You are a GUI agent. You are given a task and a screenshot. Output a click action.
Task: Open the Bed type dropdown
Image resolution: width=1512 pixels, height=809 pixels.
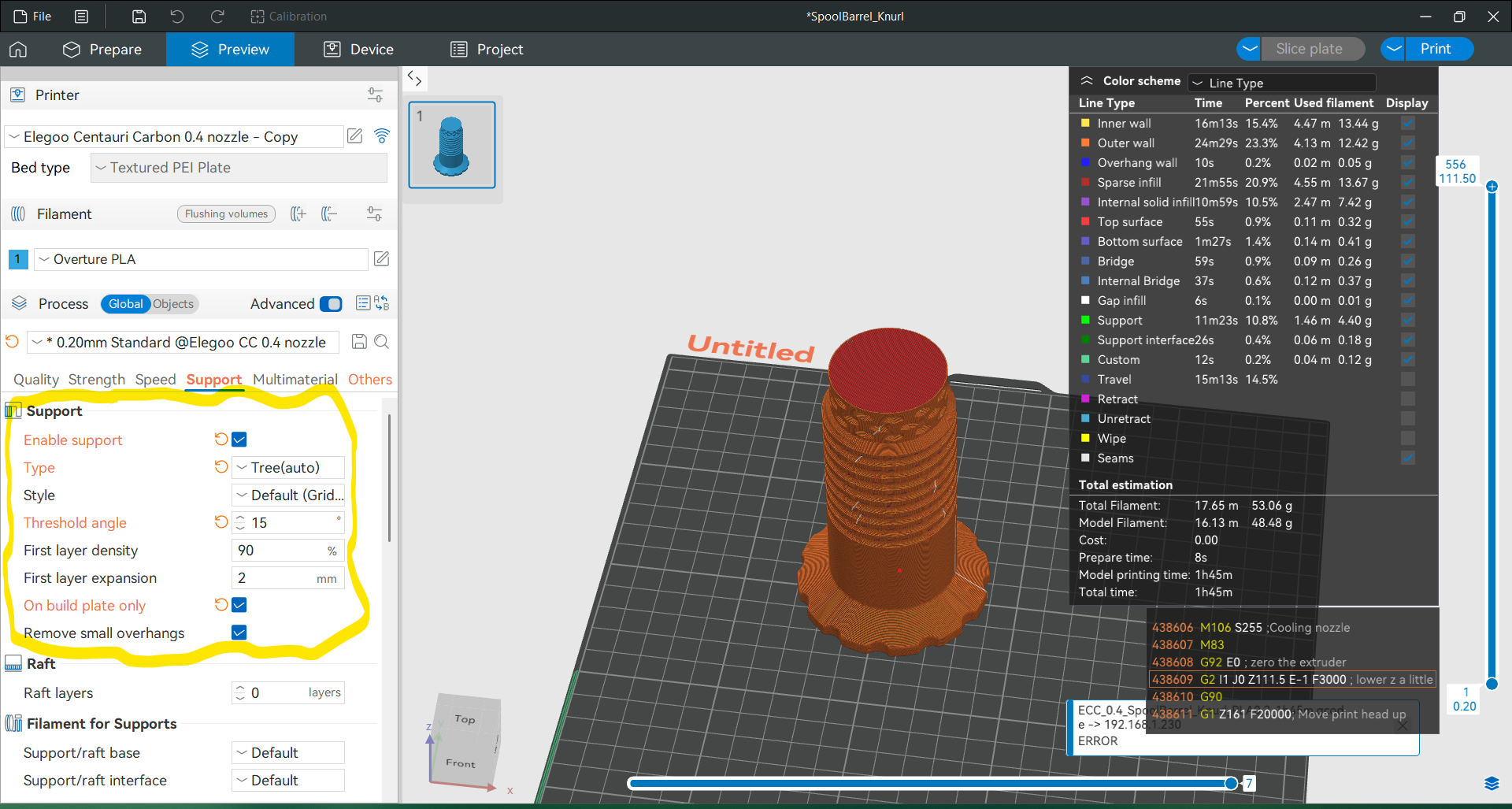click(x=239, y=168)
